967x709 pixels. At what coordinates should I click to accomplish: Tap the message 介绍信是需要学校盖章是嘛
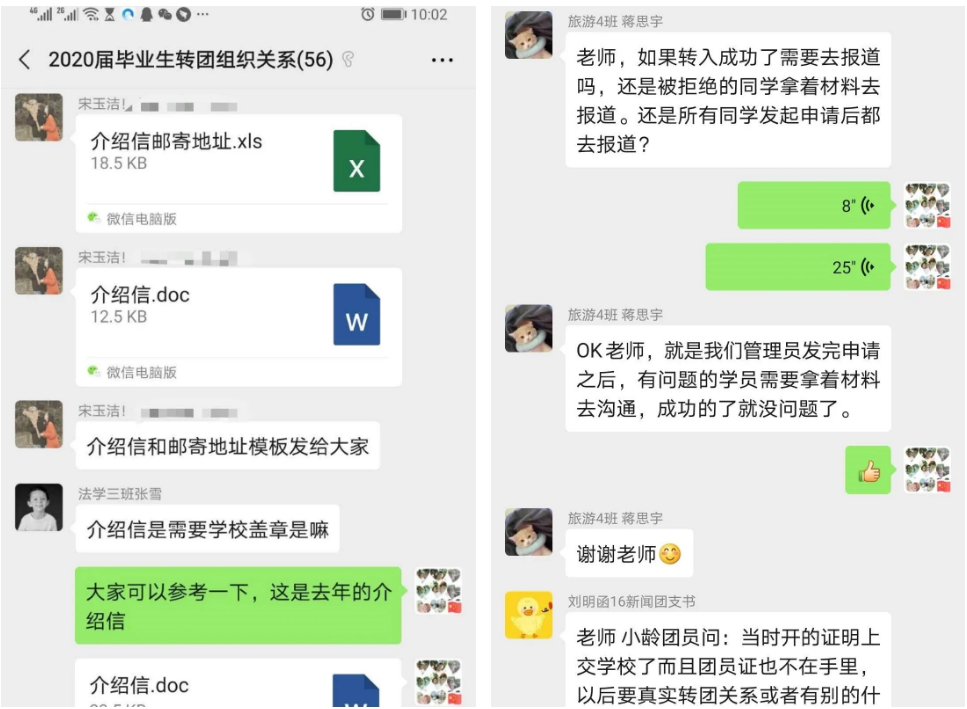click(x=207, y=529)
